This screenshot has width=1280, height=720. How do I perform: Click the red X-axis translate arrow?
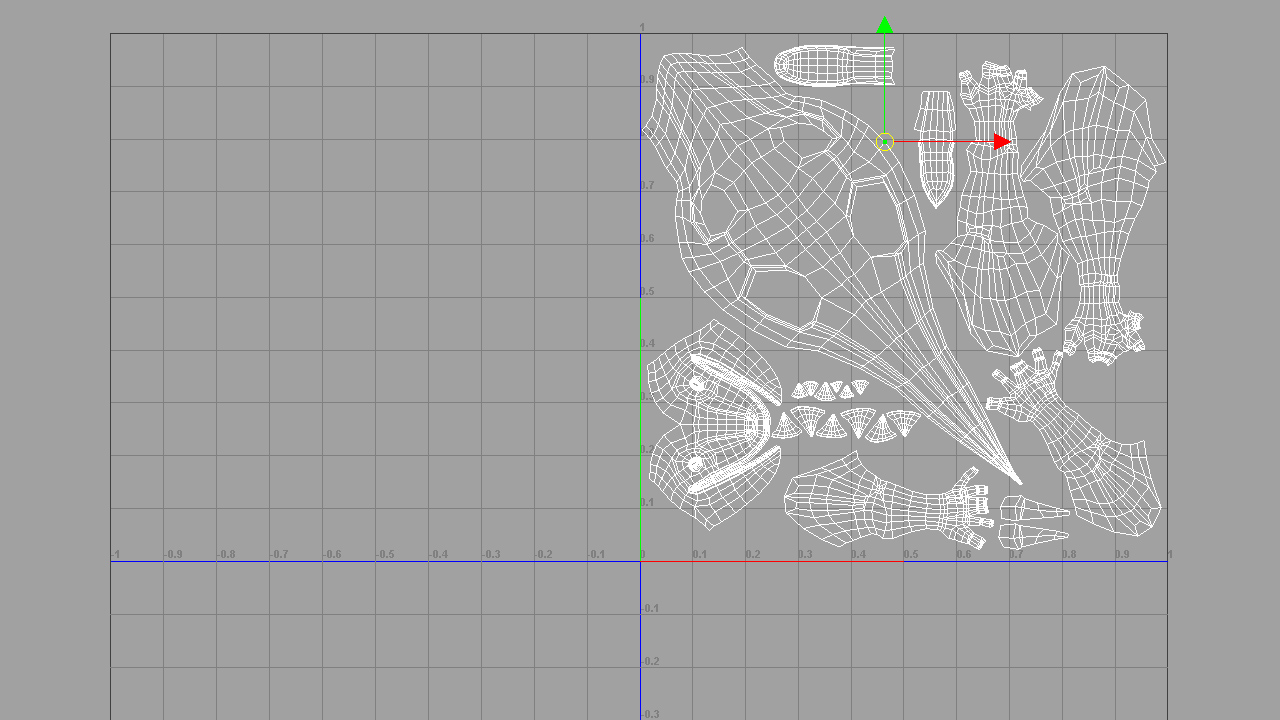(999, 142)
